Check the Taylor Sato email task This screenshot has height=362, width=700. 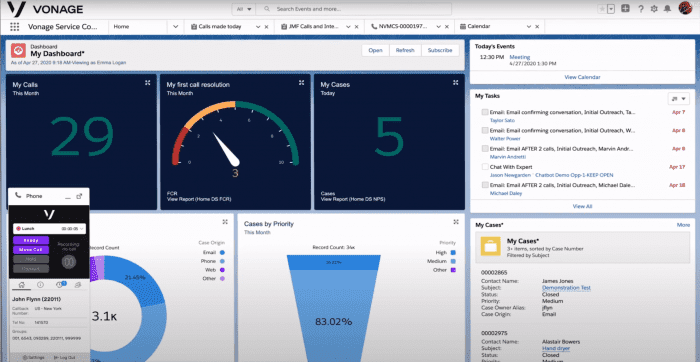pos(485,112)
